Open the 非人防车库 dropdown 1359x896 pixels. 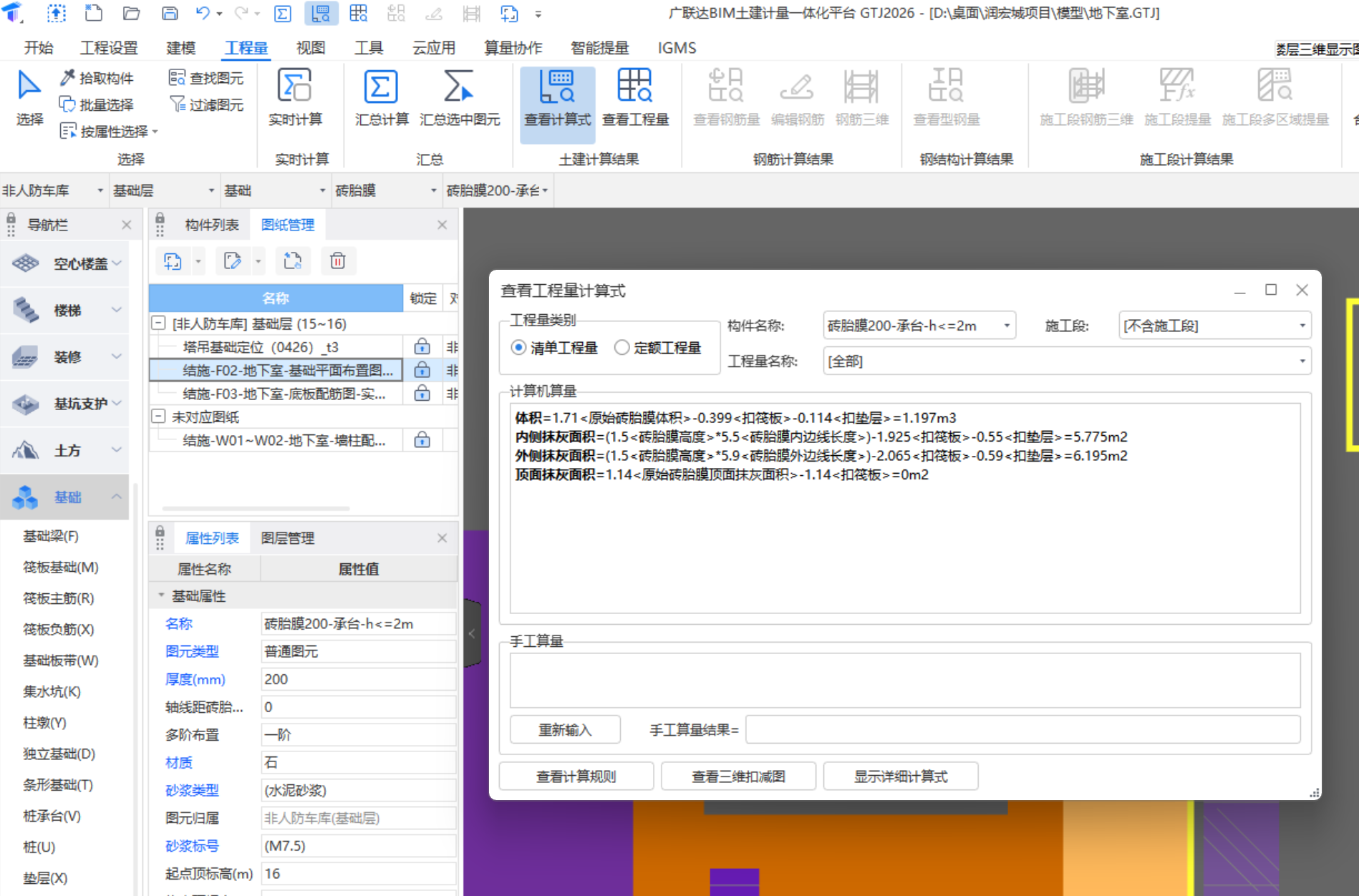(54, 190)
